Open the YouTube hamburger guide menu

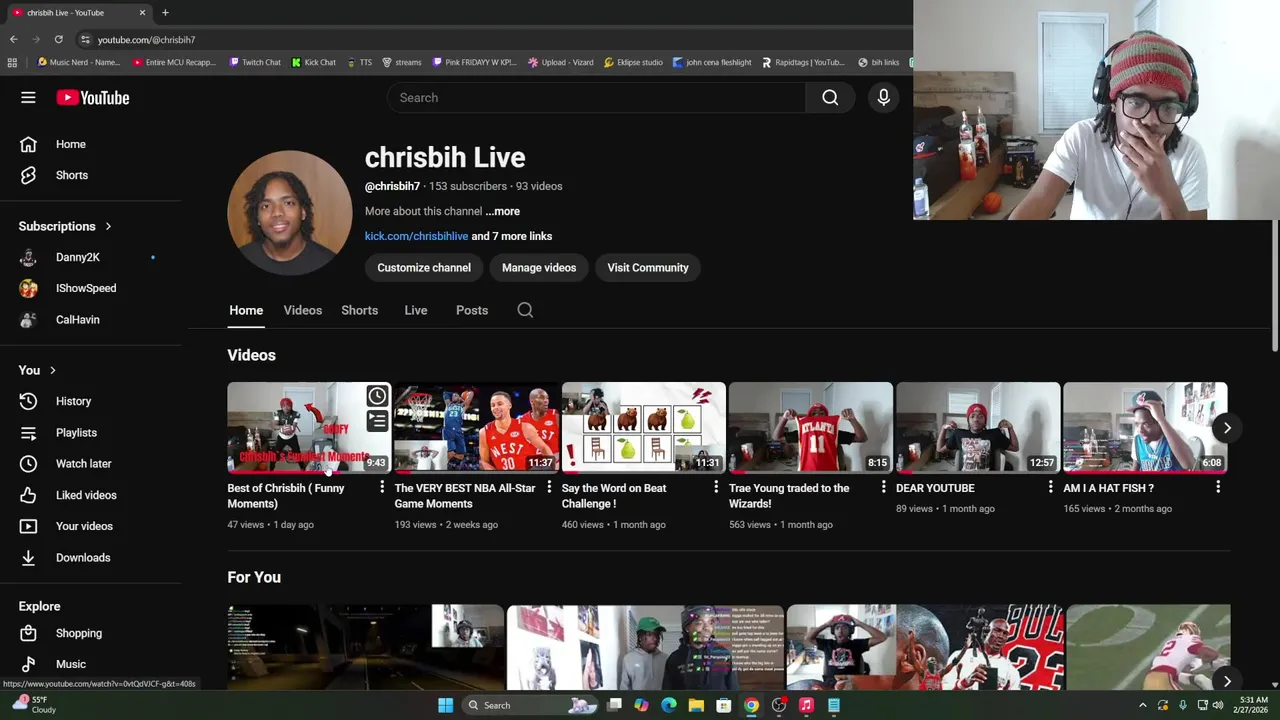[x=28, y=97]
